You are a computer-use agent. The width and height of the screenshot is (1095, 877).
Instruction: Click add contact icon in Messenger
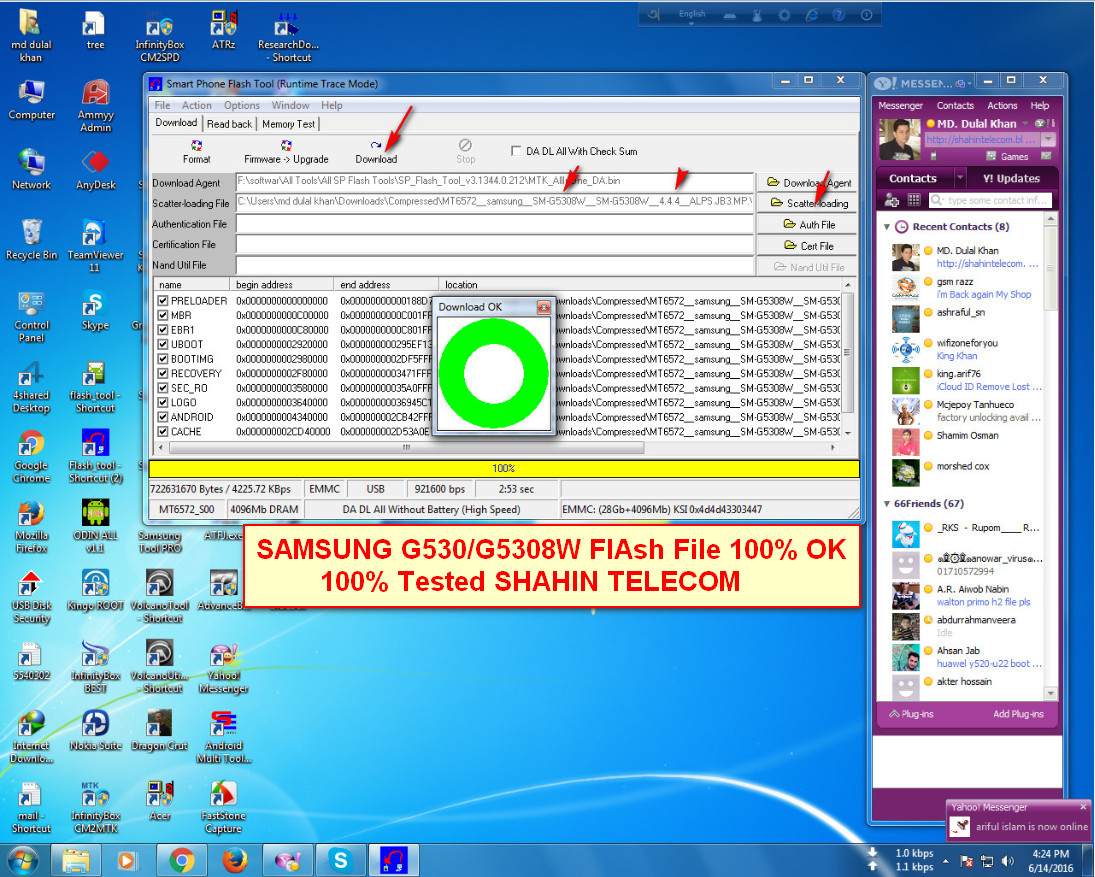pos(892,200)
